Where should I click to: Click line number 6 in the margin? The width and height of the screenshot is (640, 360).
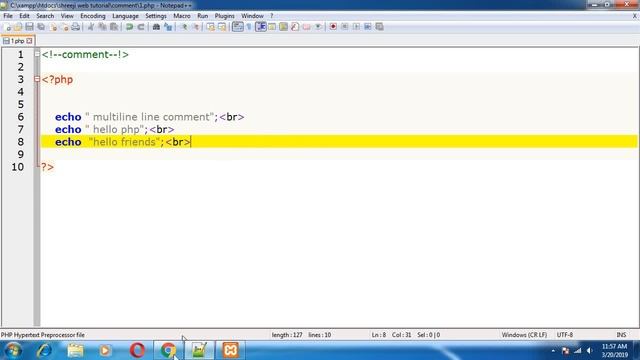pos(20,117)
